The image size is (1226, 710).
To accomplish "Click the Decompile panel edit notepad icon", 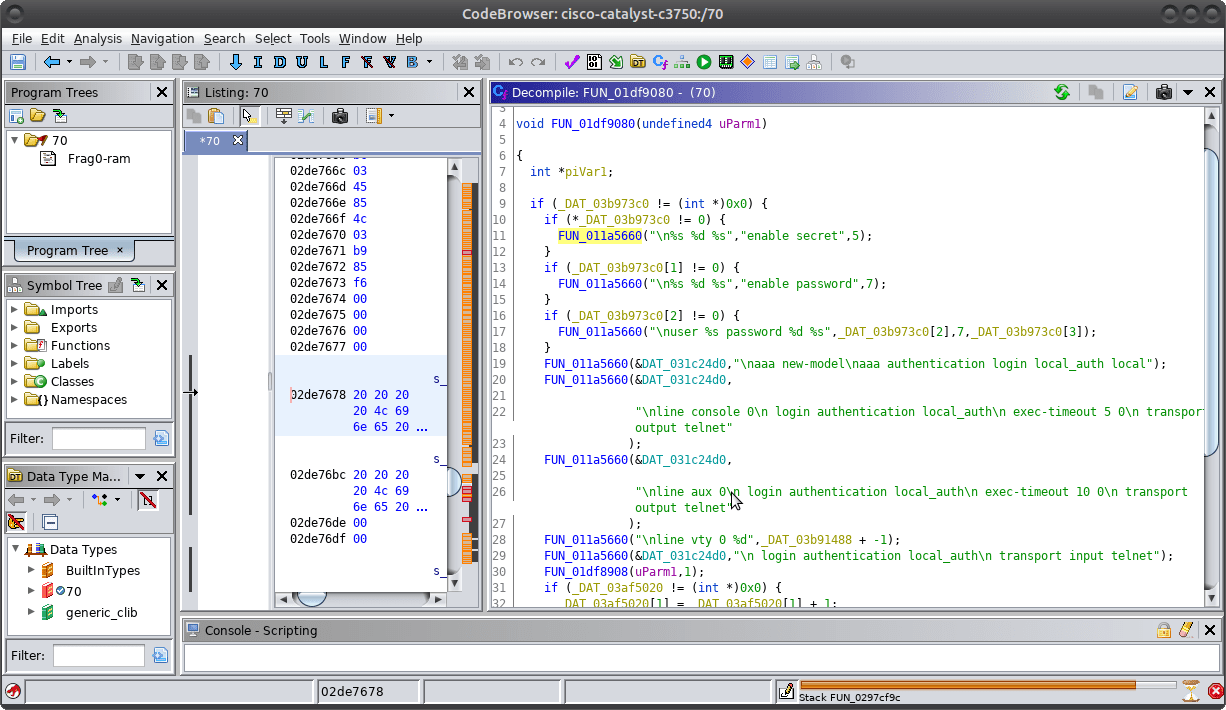I will pyautogui.click(x=1130, y=92).
